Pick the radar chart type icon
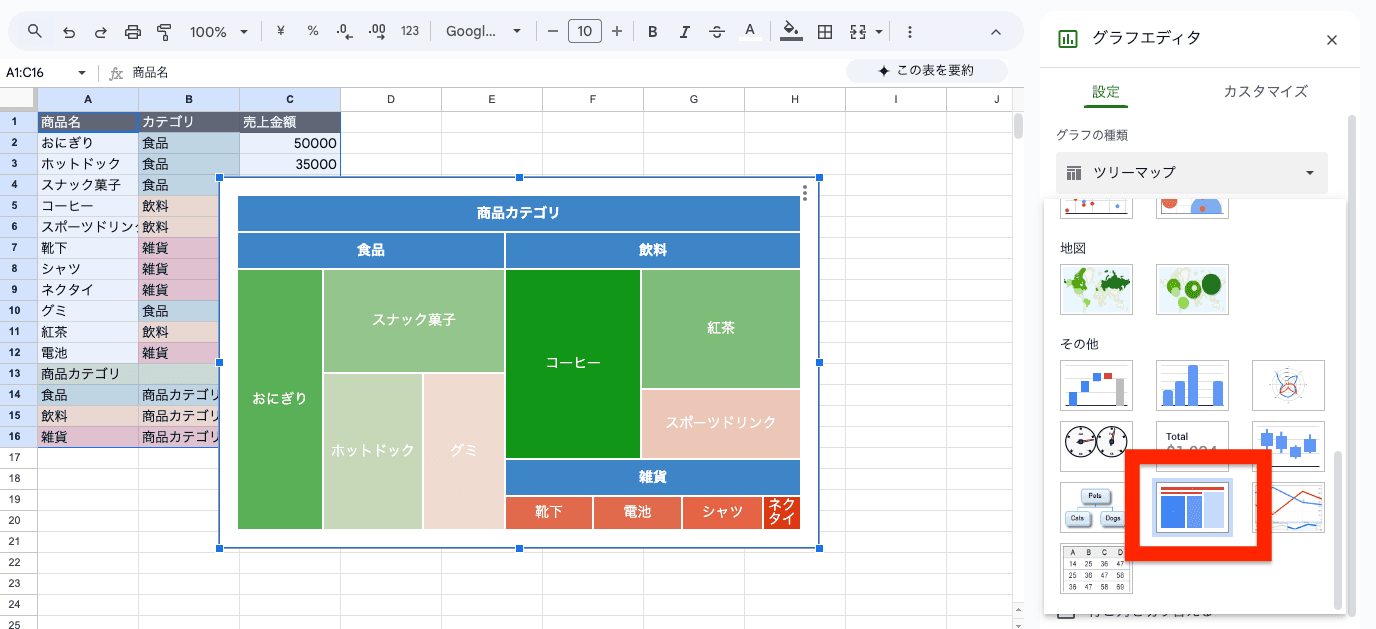The height and width of the screenshot is (629, 1376). (x=1288, y=385)
